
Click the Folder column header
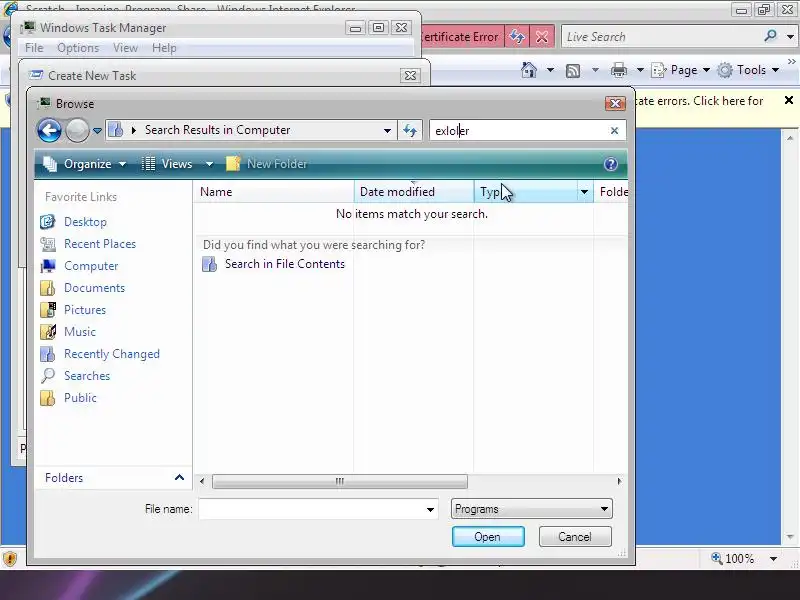[612, 192]
